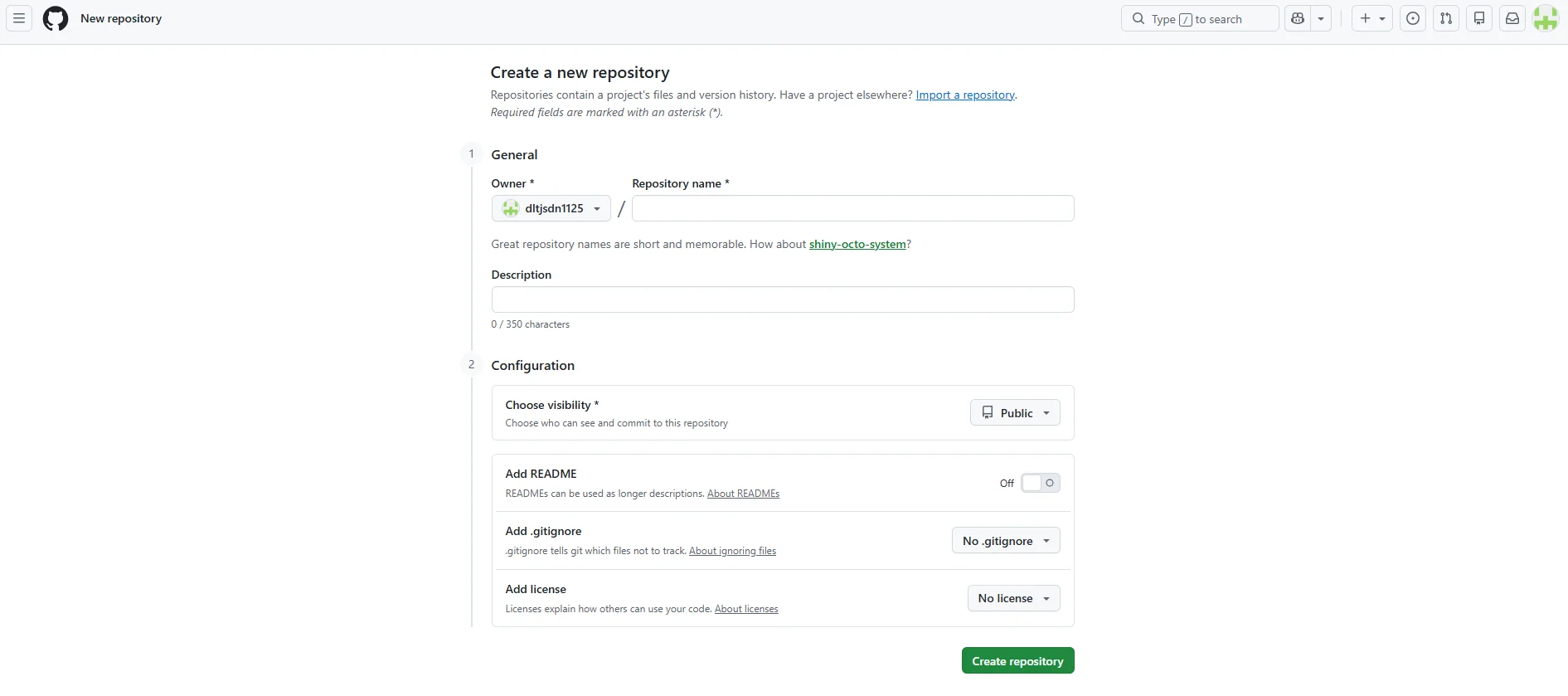The width and height of the screenshot is (1568, 696).
Task: Go to GitHub homepage via Octocat logo
Action: pos(56,18)
